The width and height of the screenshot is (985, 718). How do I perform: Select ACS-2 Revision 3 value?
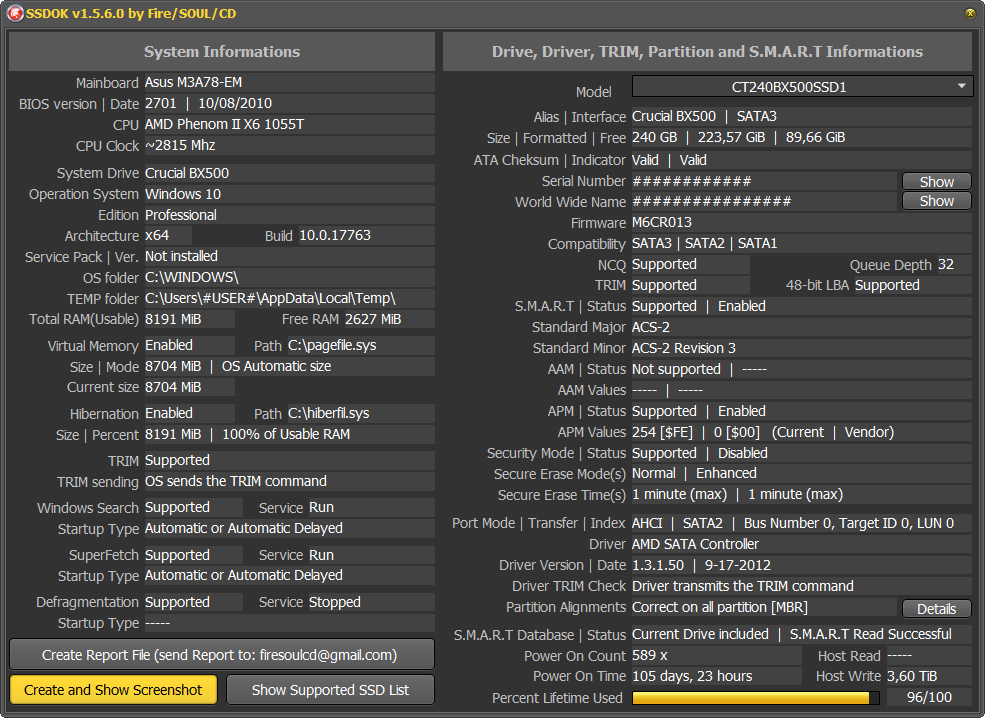click(802, 348)
